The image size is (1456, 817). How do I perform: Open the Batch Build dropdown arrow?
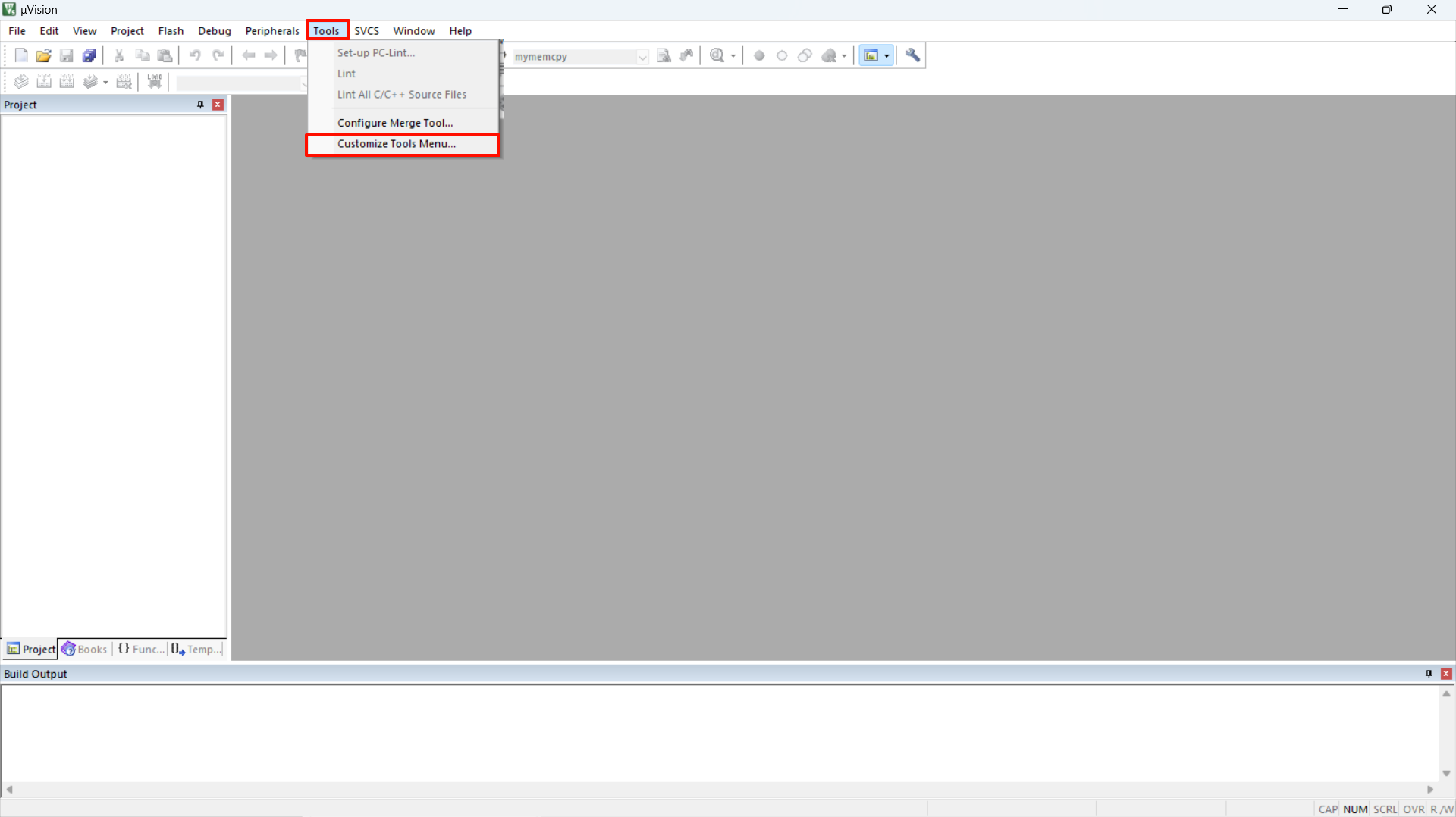click(x=105, y=82)
